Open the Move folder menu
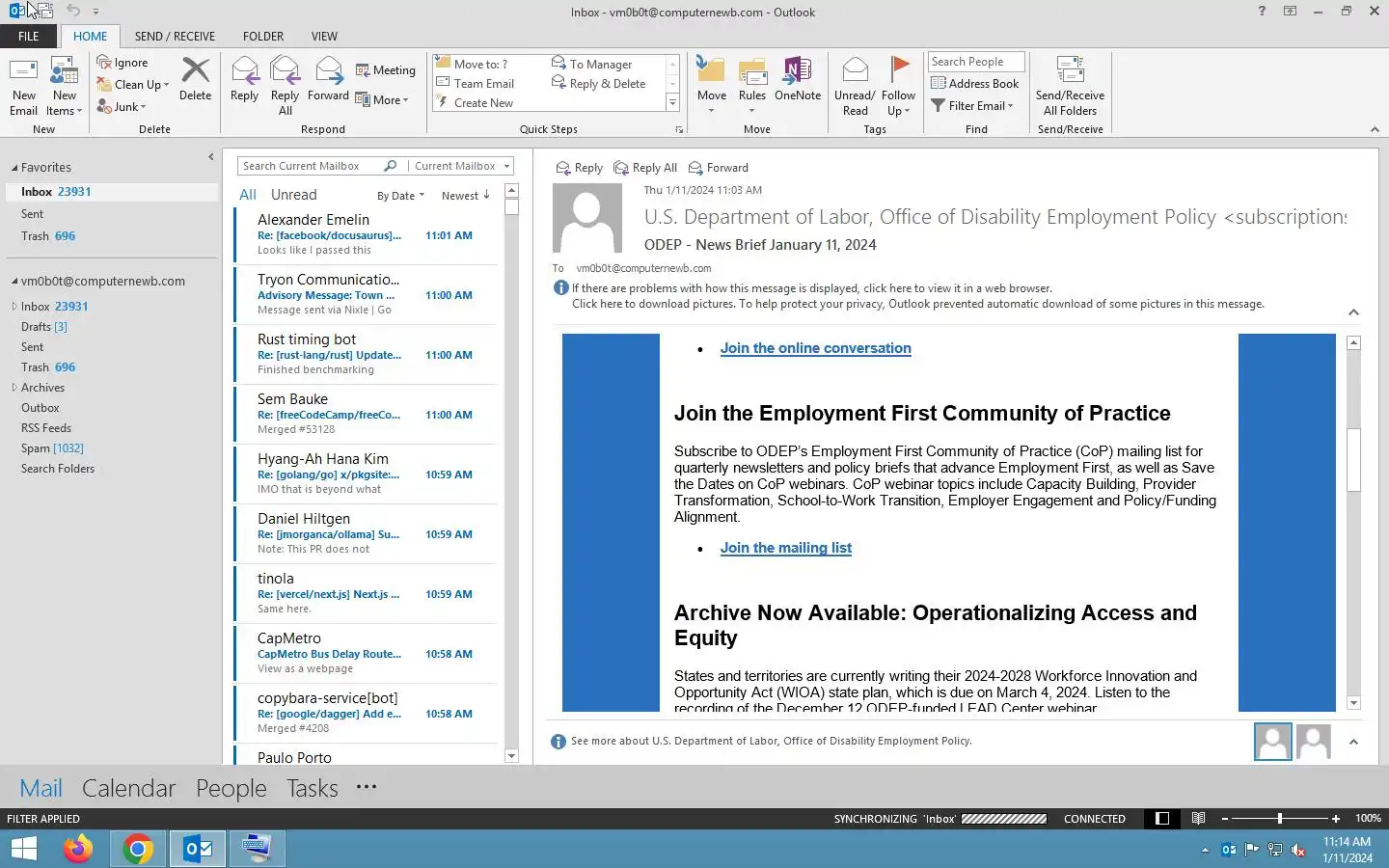 [x=711, y=86]
